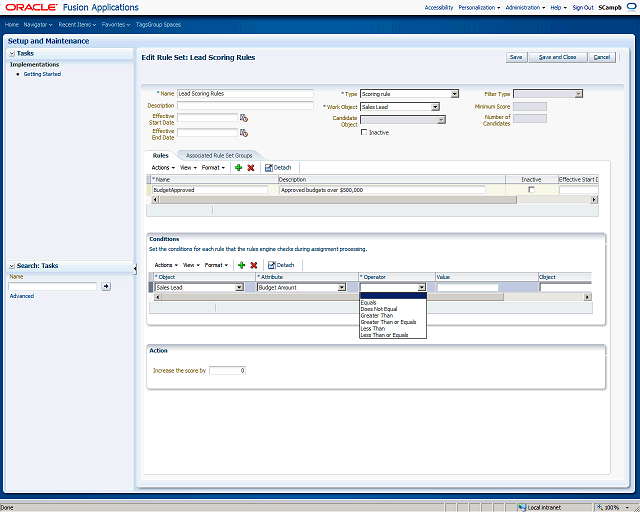
Task: Open the Rules table Actions menu
Action: [x=163, y=167]
